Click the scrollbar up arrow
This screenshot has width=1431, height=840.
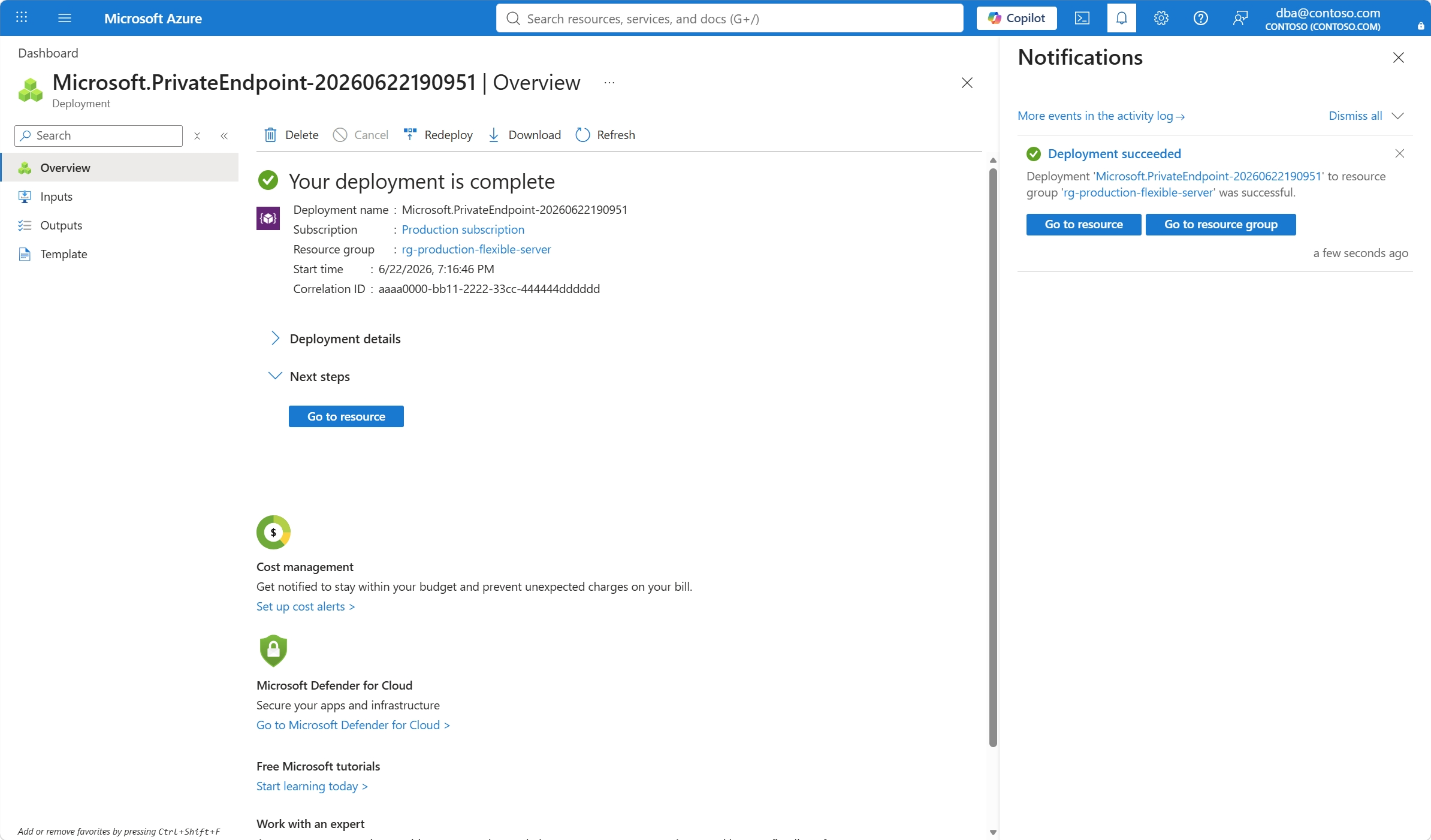coord(993,160)
